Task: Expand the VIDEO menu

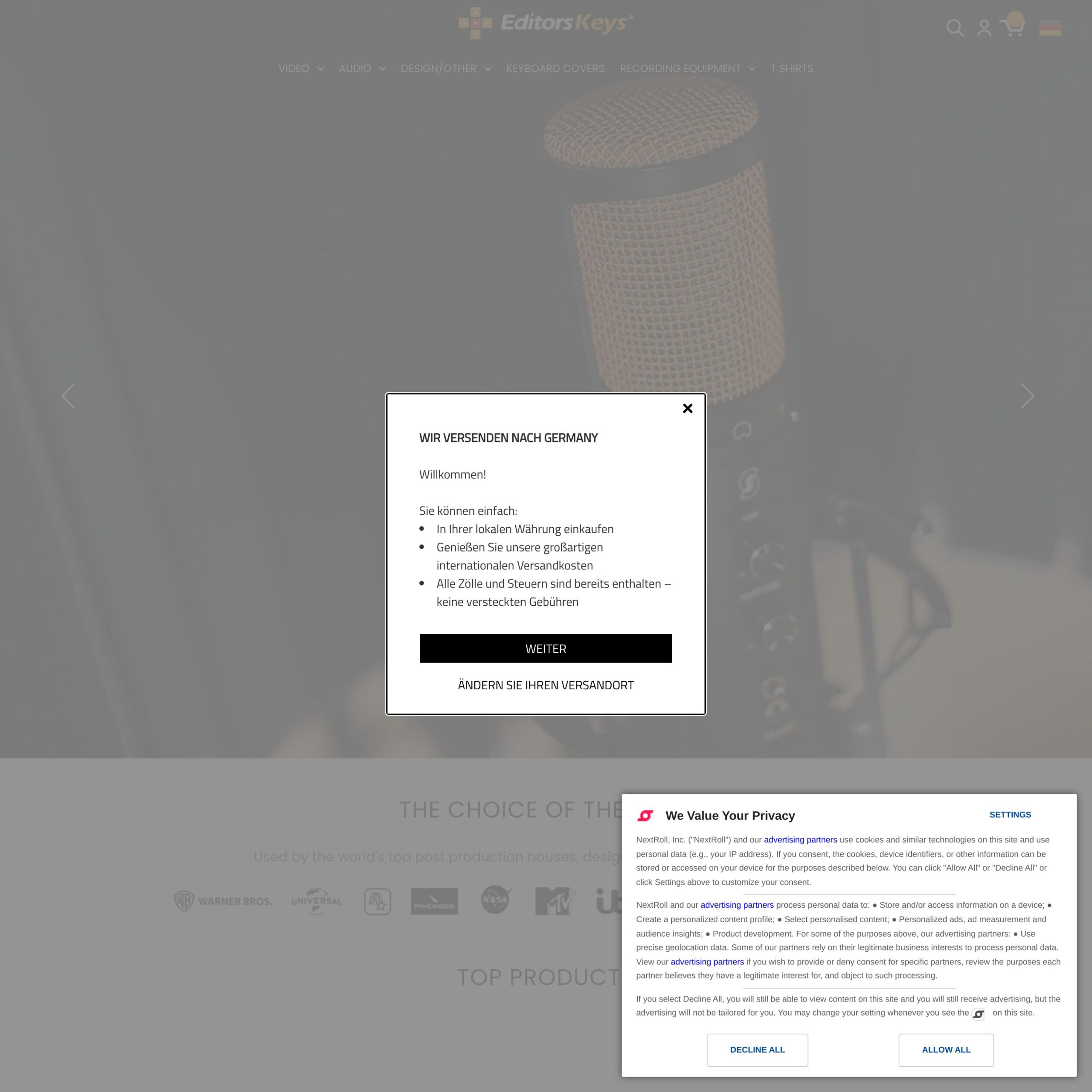Action: click(301, 68)
